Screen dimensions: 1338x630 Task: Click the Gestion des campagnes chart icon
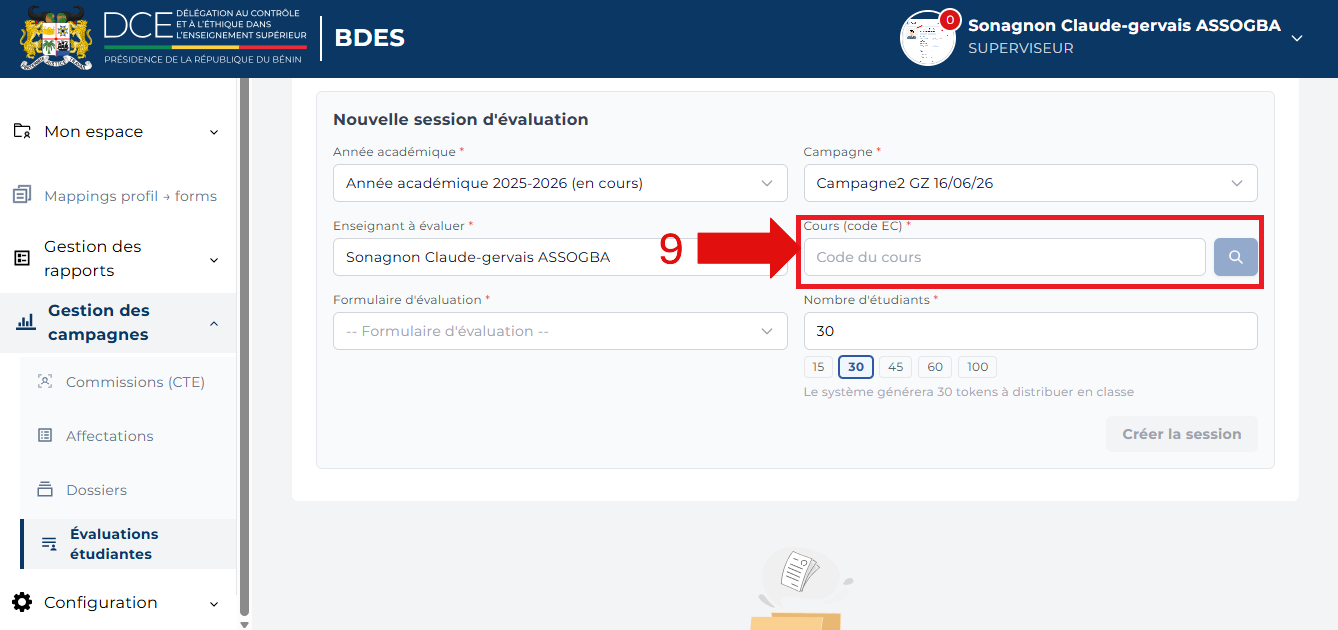(x=26, y=322)
